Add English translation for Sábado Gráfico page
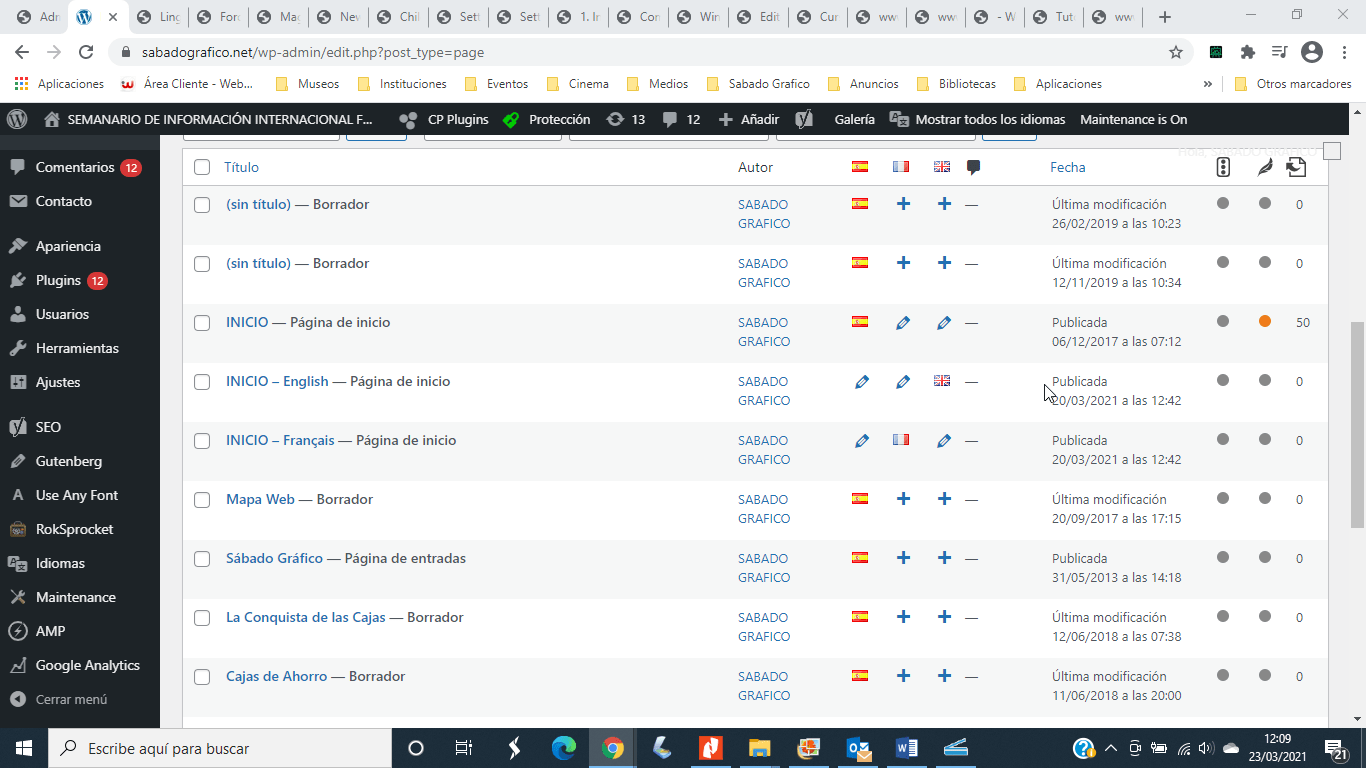The width and height of the screenshot is (1366, 768). click(x=944, y=557)
